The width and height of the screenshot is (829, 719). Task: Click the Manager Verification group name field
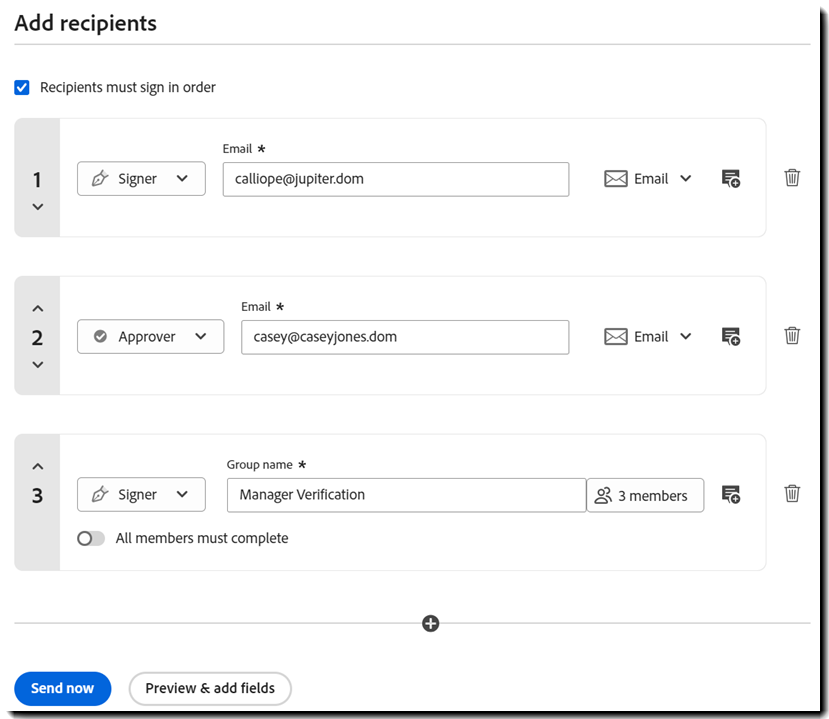[406, 495]
